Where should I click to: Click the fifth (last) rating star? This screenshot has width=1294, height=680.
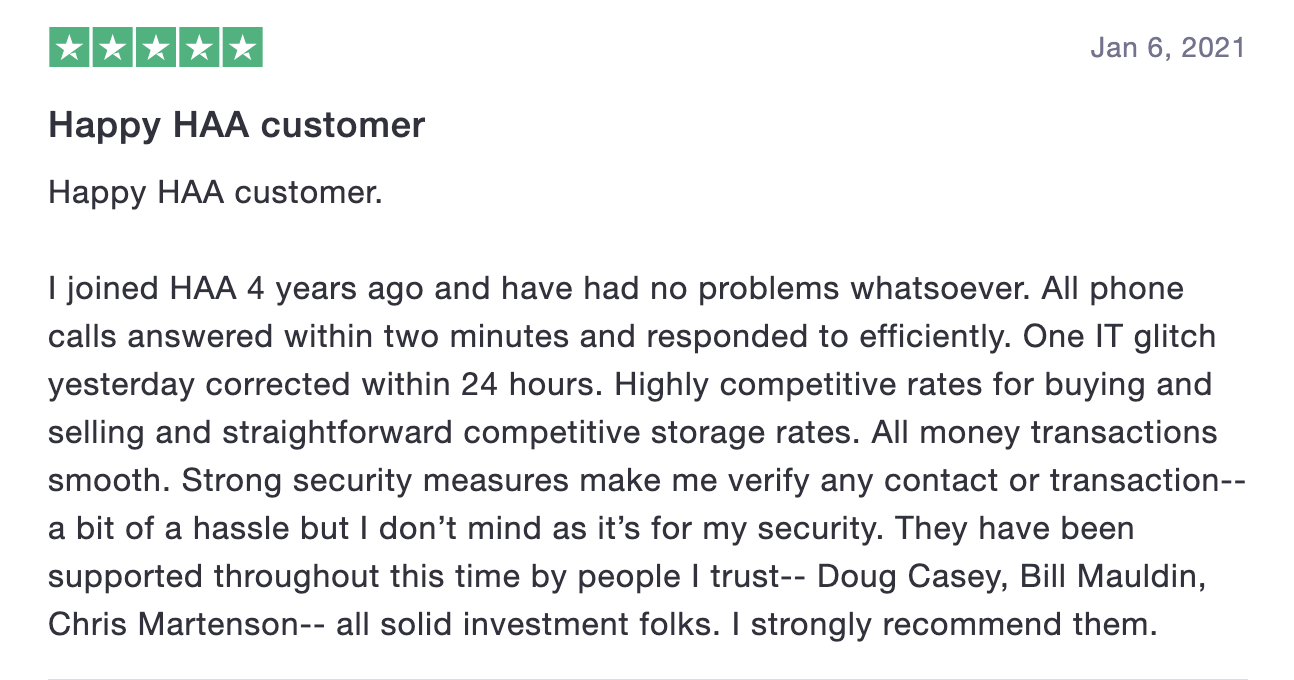tap(241, 48)
